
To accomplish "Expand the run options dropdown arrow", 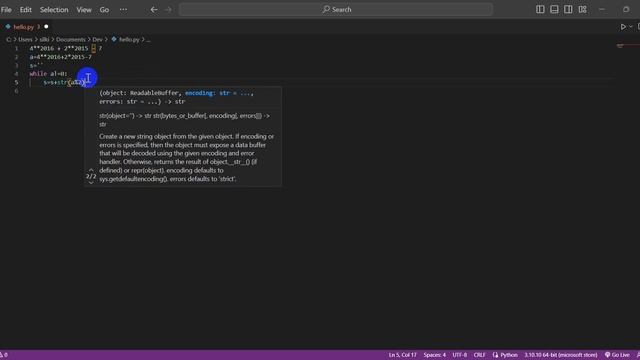I will click(631, 27).
